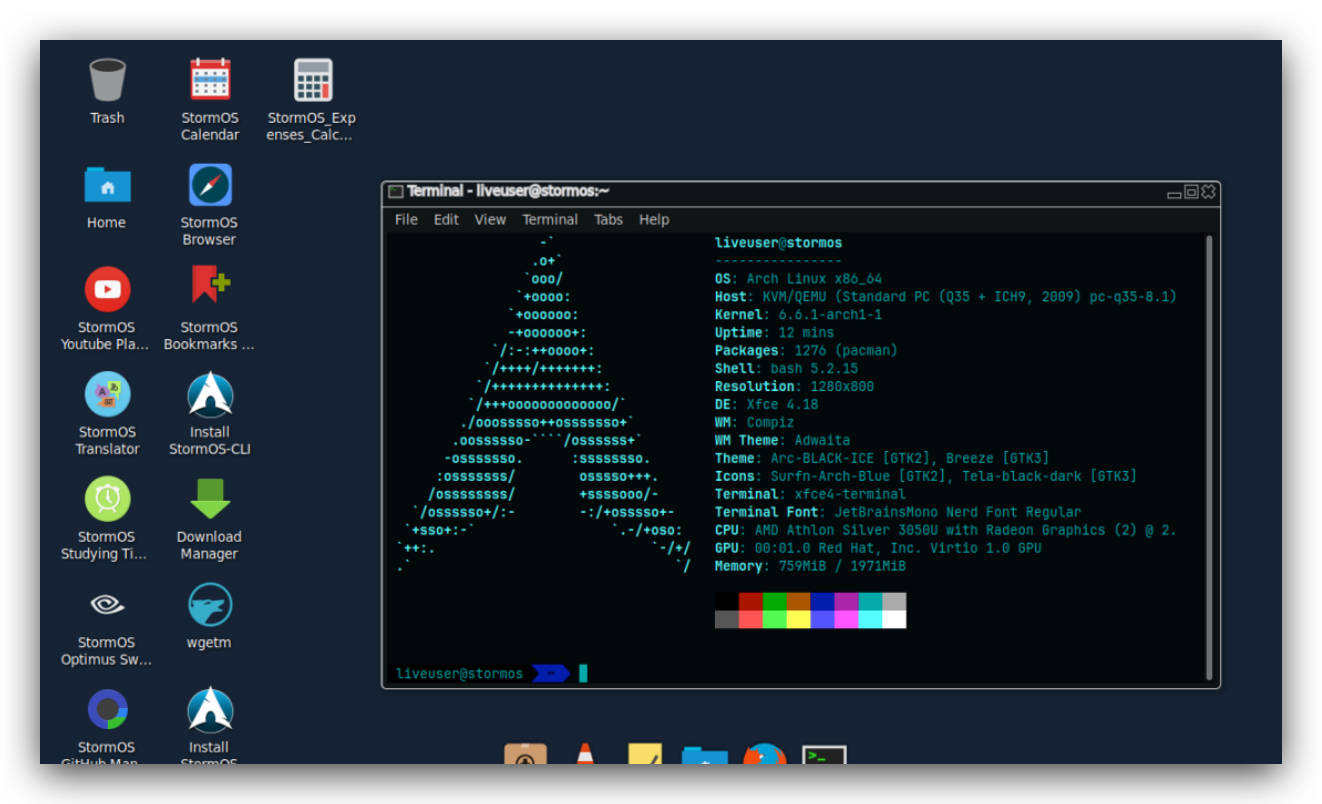The width and height of the screenshot is (1322, 804).
Task: Open StormOS GitHub Manager icon
Action: pos(107,710)
